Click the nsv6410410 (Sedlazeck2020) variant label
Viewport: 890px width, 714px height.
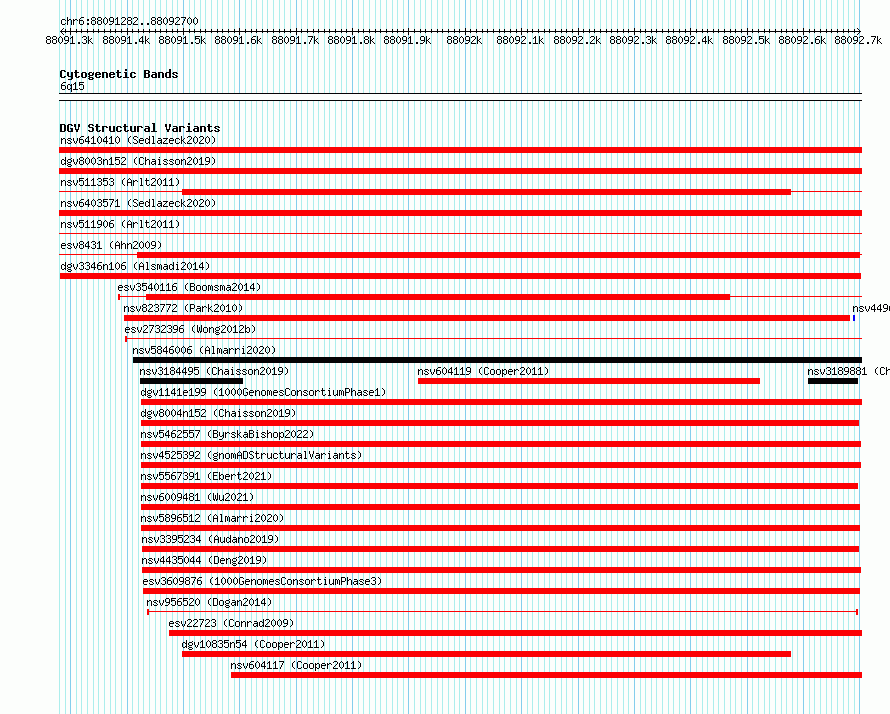pyautogui.click(x=138, y=140)
